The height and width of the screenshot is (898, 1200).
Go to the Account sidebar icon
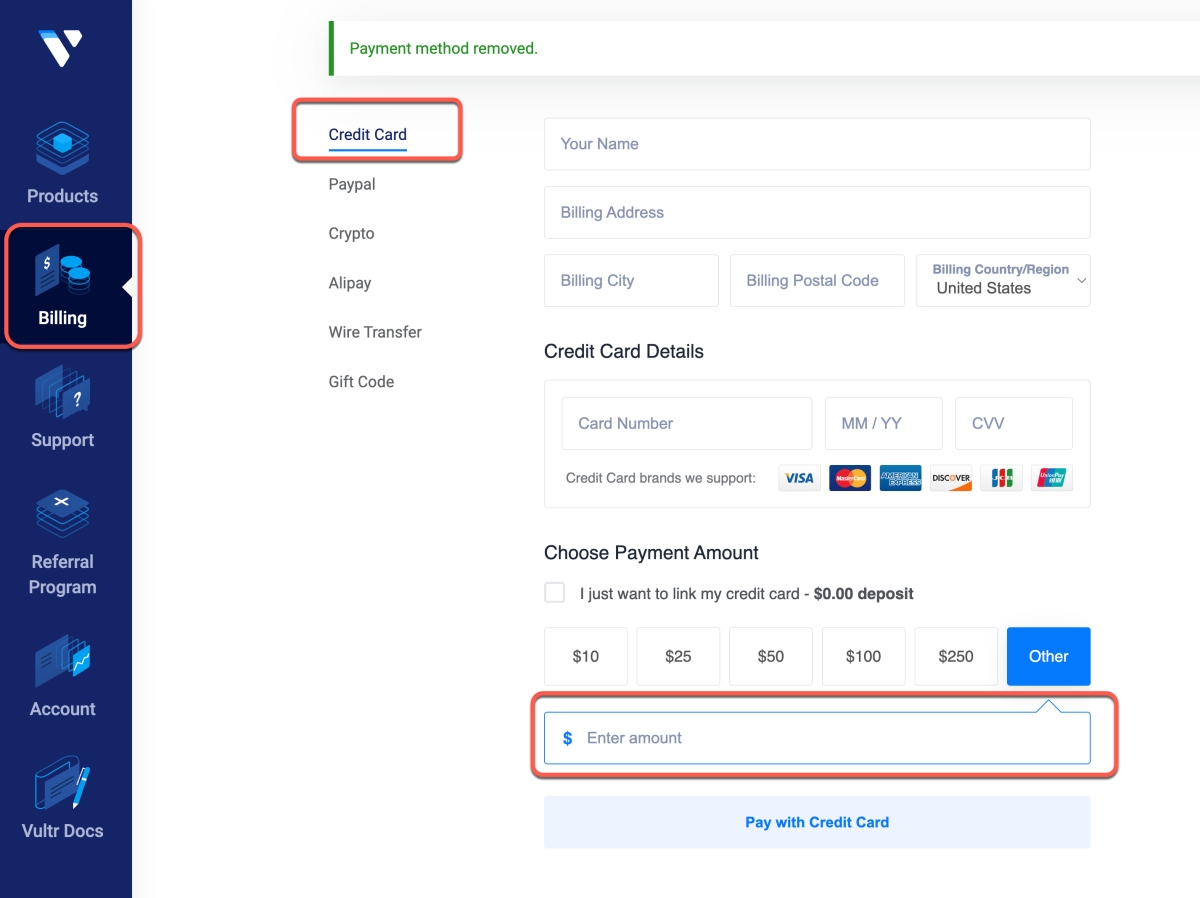click(x=62, y=661)
